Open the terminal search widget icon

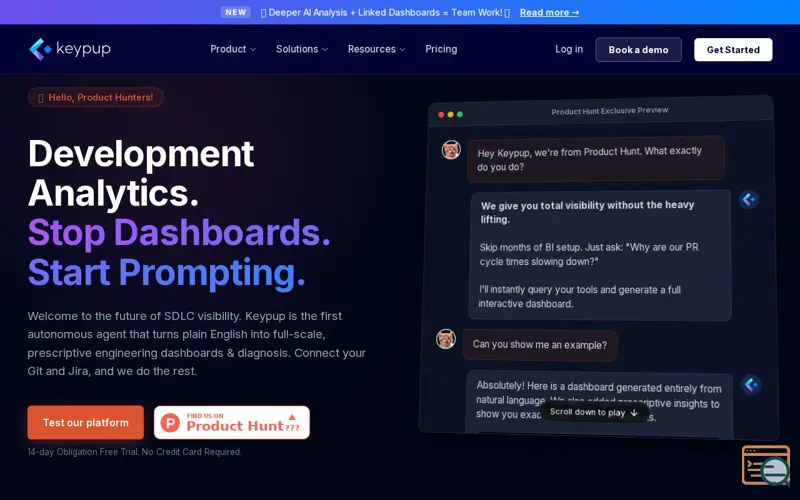(766, 465)
